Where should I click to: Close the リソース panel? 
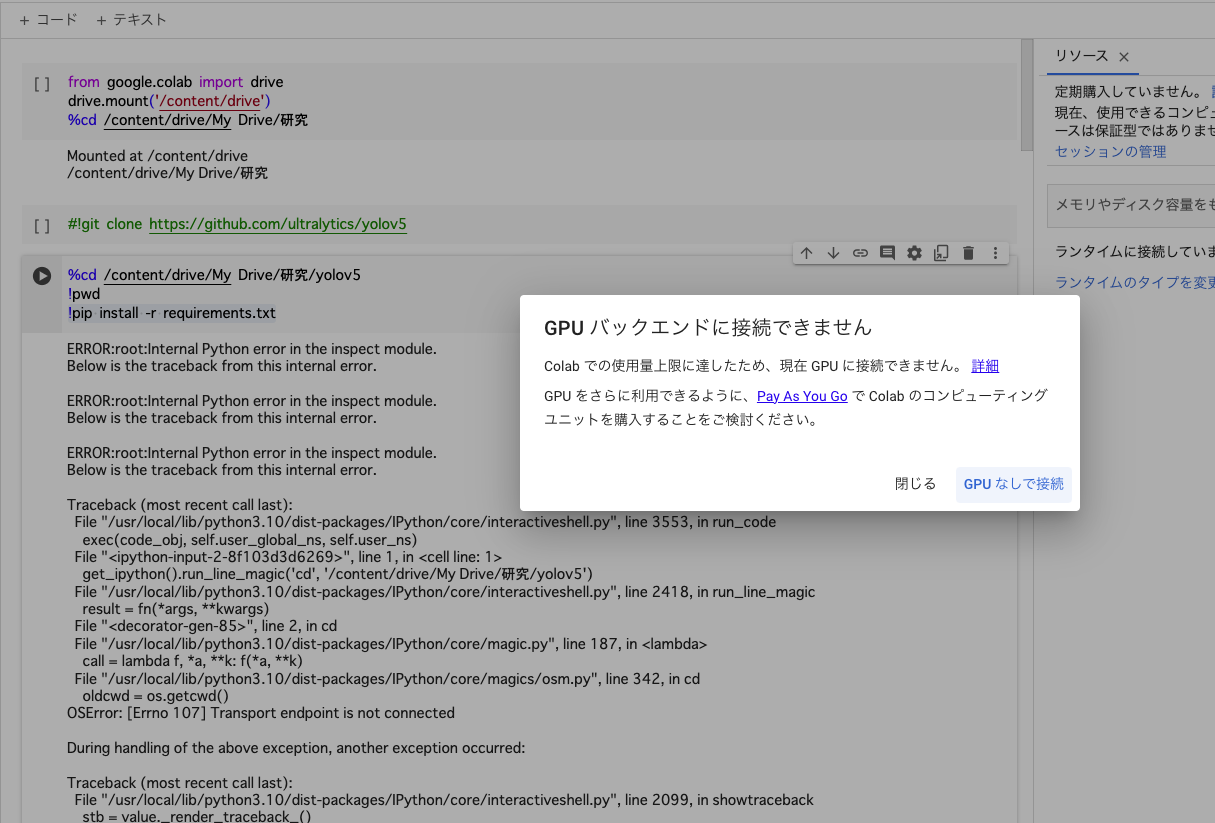[x=1124, y=57]
